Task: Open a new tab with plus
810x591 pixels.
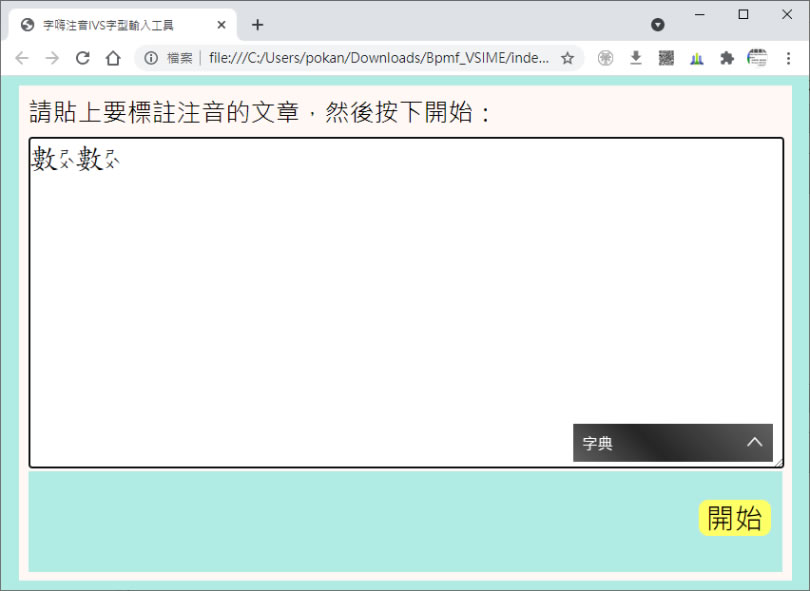Action: coord(257,25)
